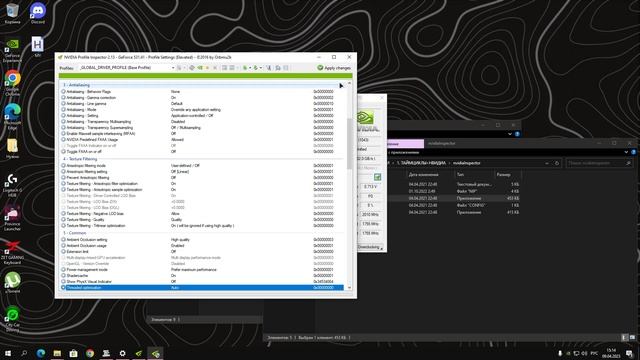Viewport: 640px width, 360px height.
Task: Select Enable Maxwell sample interleaving (MFAA) row
Action: pos(202,133)
